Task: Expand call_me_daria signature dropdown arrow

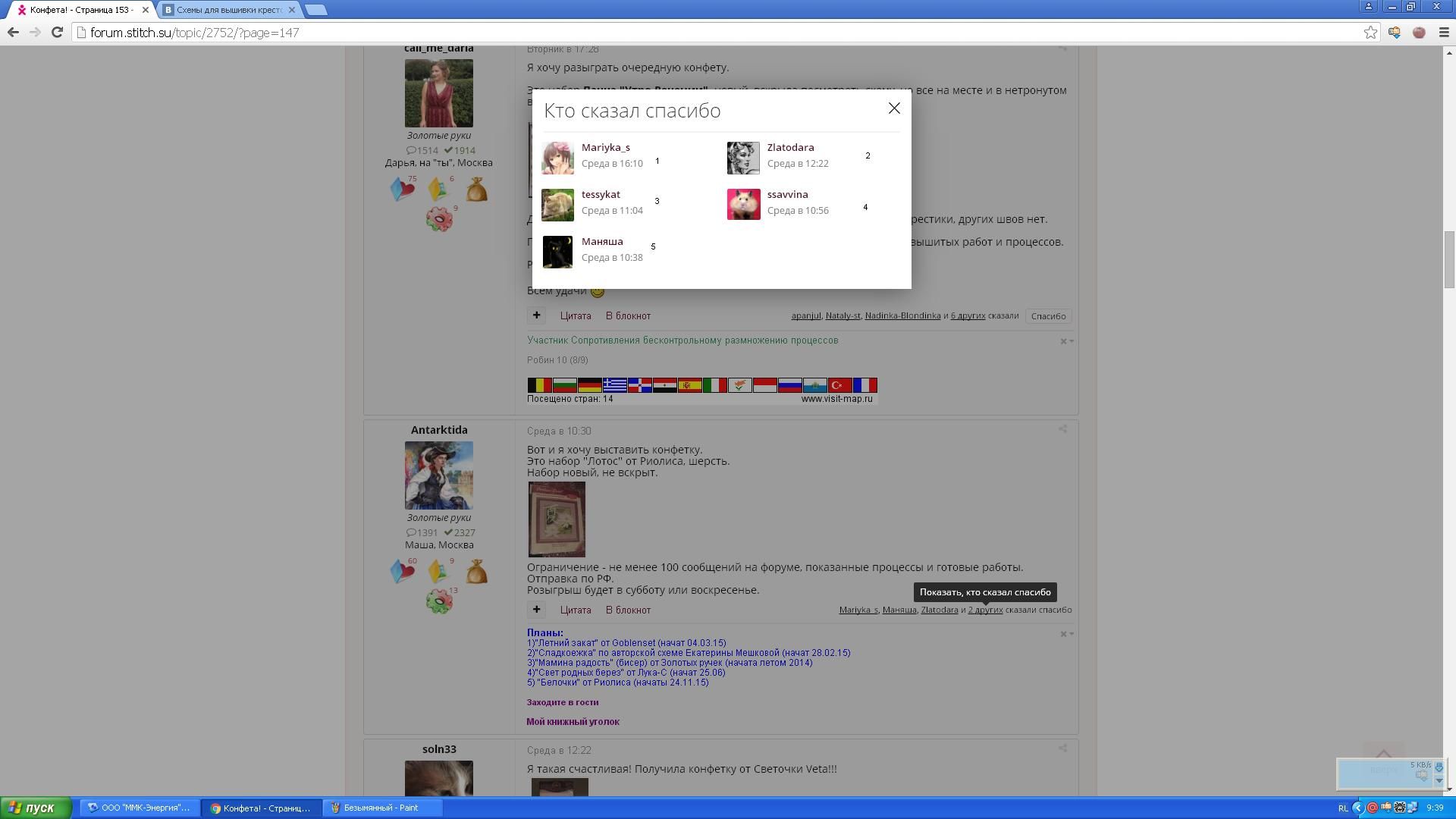Action: coord(1071,341)
